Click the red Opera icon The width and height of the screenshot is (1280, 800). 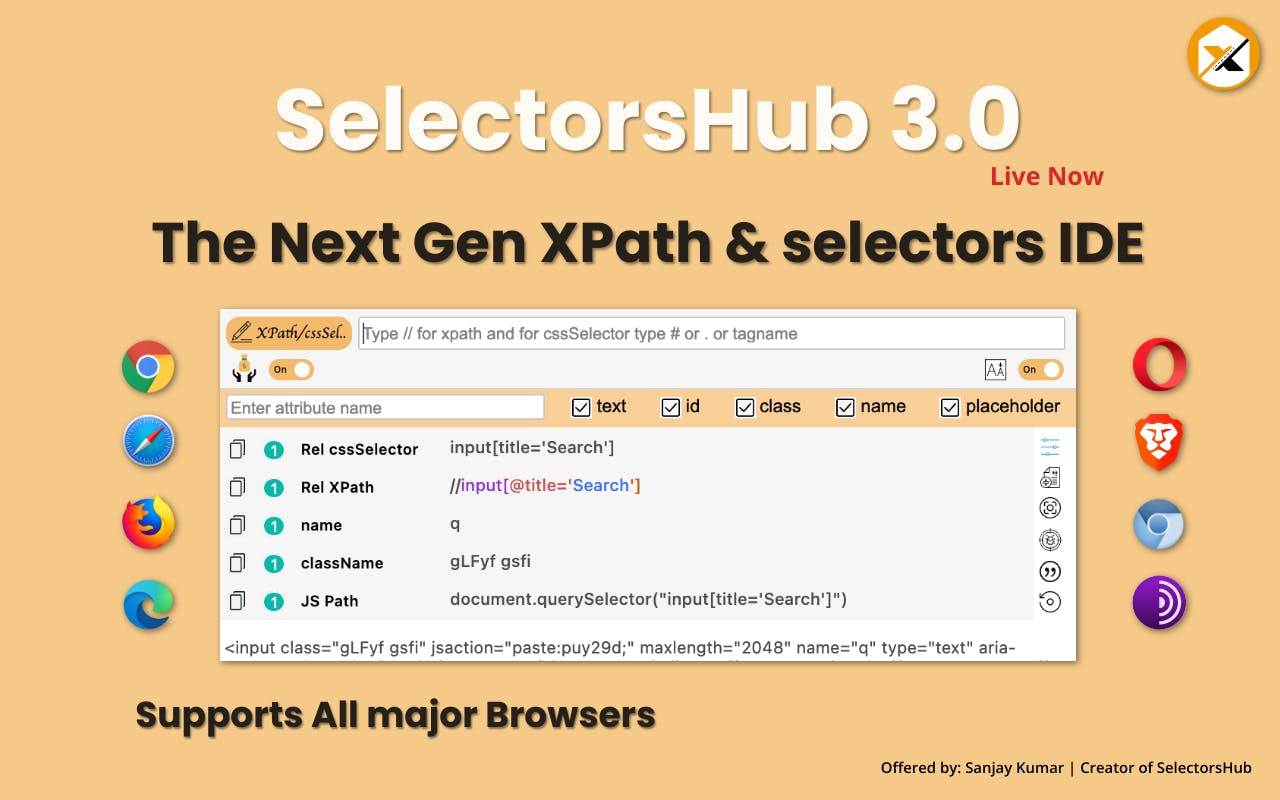click(x=1159, y=365)
